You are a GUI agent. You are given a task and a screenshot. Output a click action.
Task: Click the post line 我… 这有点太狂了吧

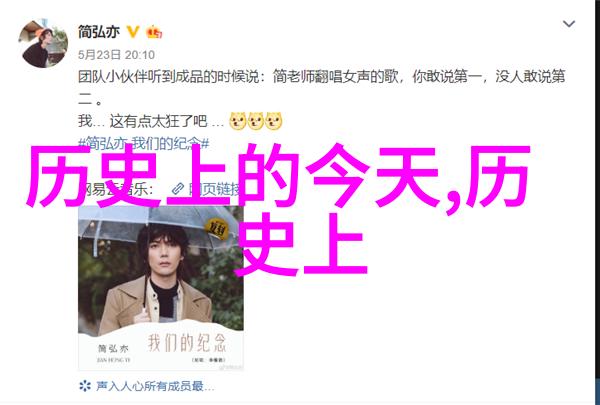pyautogui.click(x=151, y=121)
